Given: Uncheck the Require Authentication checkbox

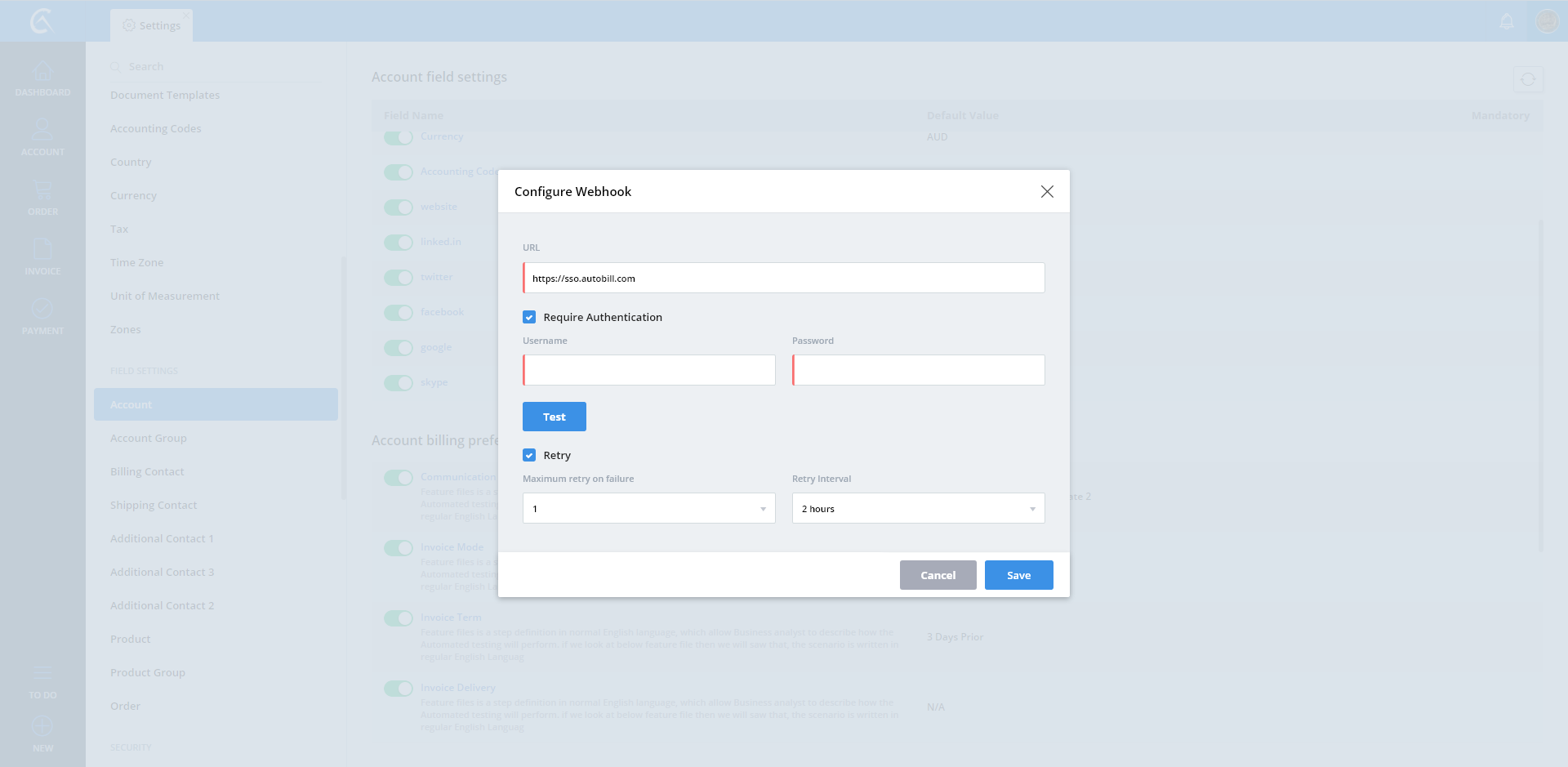Looking at the screenshot, I should pos(529,317).
